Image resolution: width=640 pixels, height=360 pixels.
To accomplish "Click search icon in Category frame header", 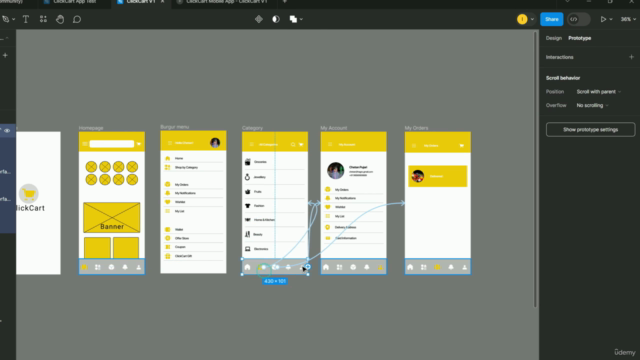I will point(293,144).
